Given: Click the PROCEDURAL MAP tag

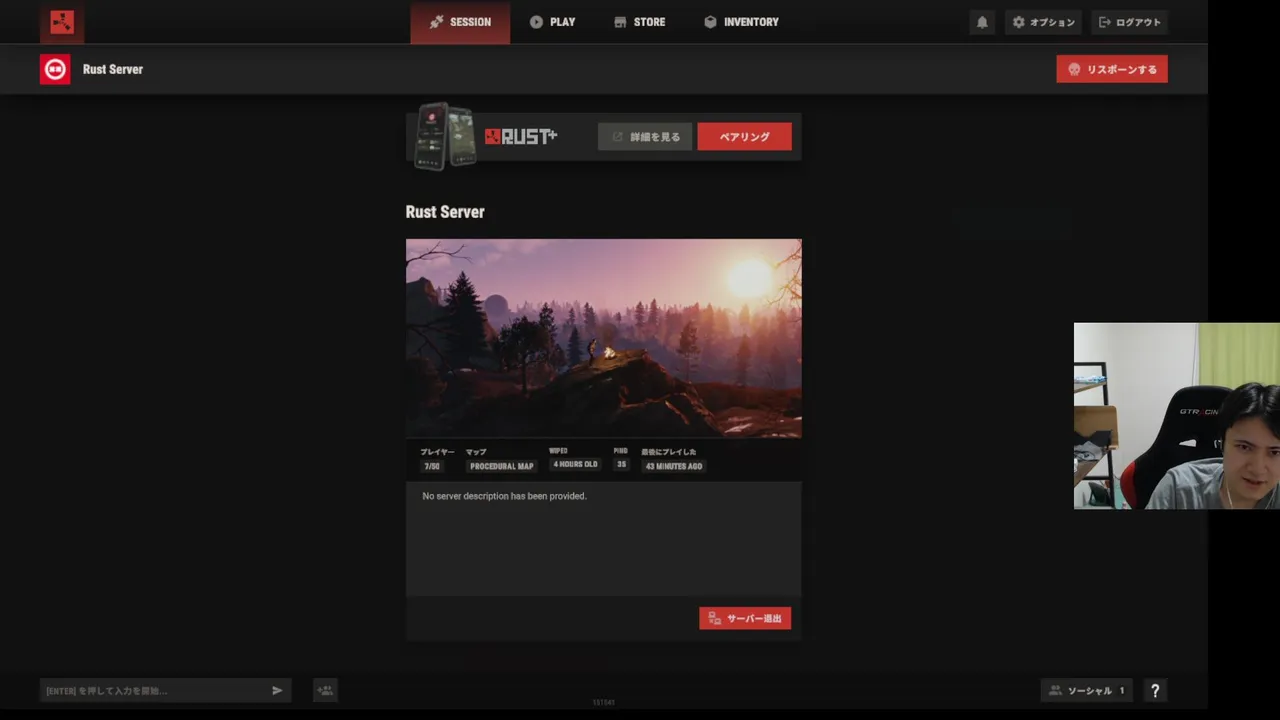Looking at the screenshot, I should pos(502,466).
